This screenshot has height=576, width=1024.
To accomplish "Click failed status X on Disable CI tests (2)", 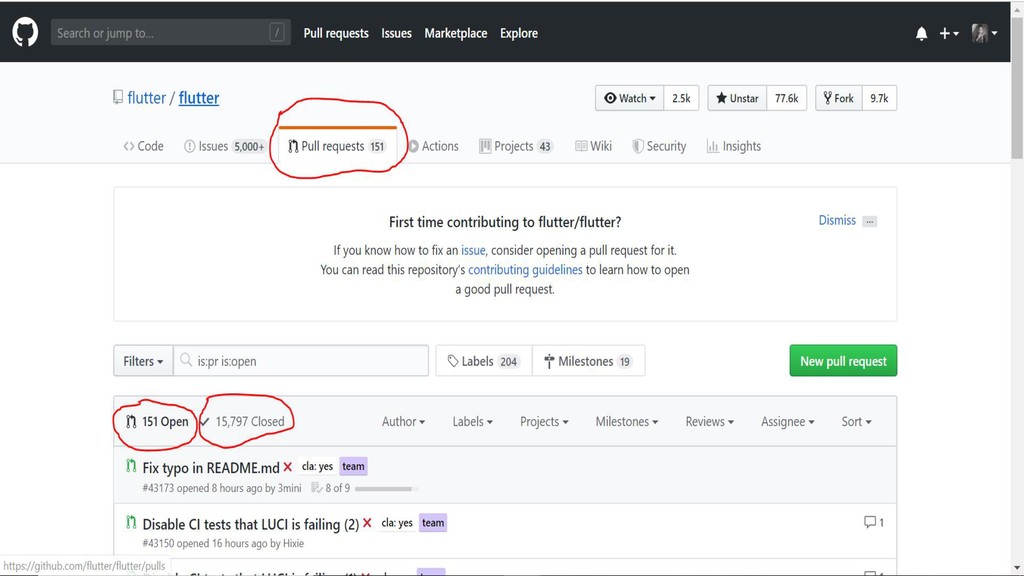I will point(367,523).
